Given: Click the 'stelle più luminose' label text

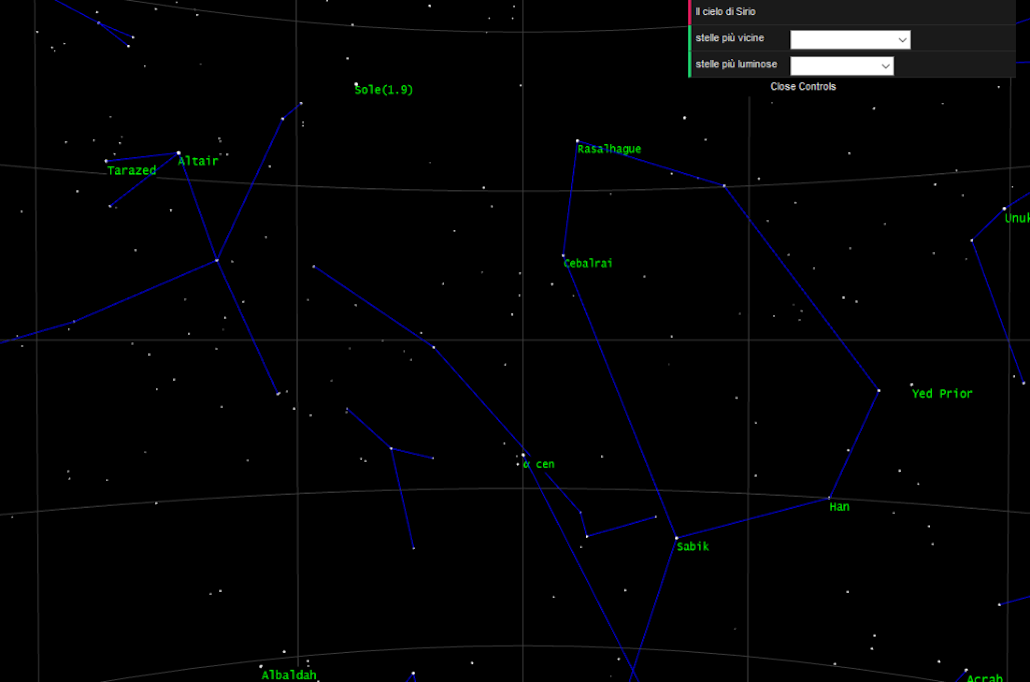Looking at the screenshot, I should pyautogui.click(x=736, y=64).
